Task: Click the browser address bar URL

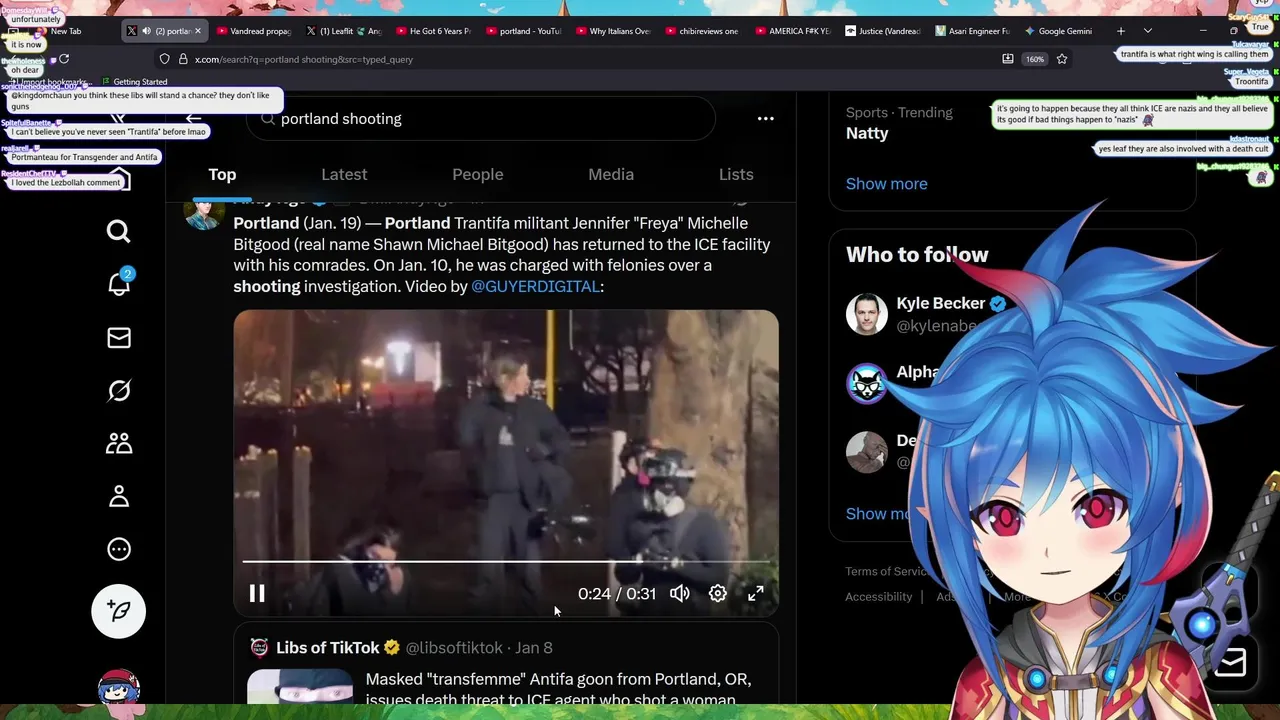Action: 304,59
